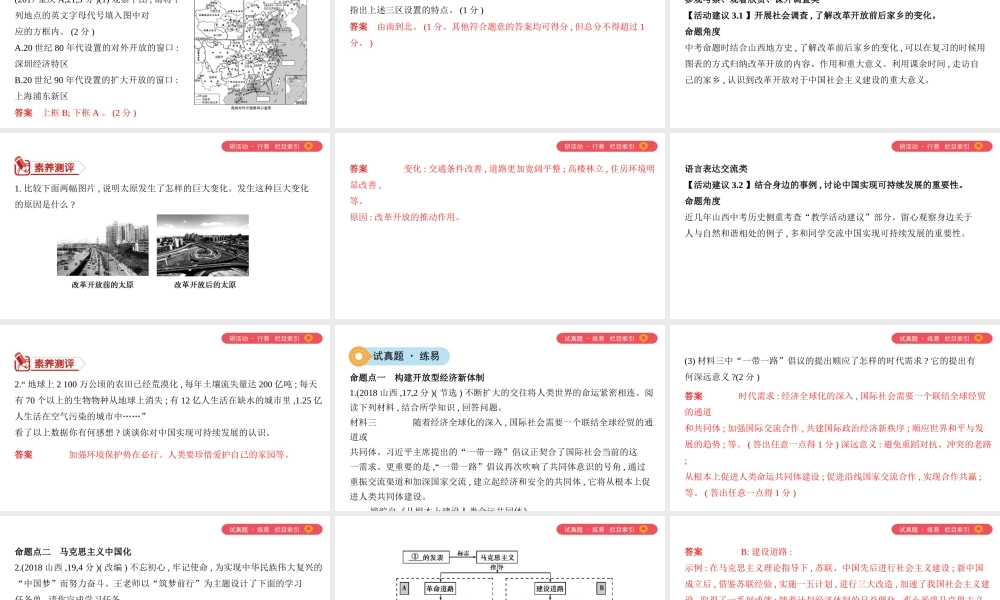Click the pin icon on the '变化:交通条件改善' answer slide
The height and width of the screenshot is (600, 1000).
coord(643,147)
